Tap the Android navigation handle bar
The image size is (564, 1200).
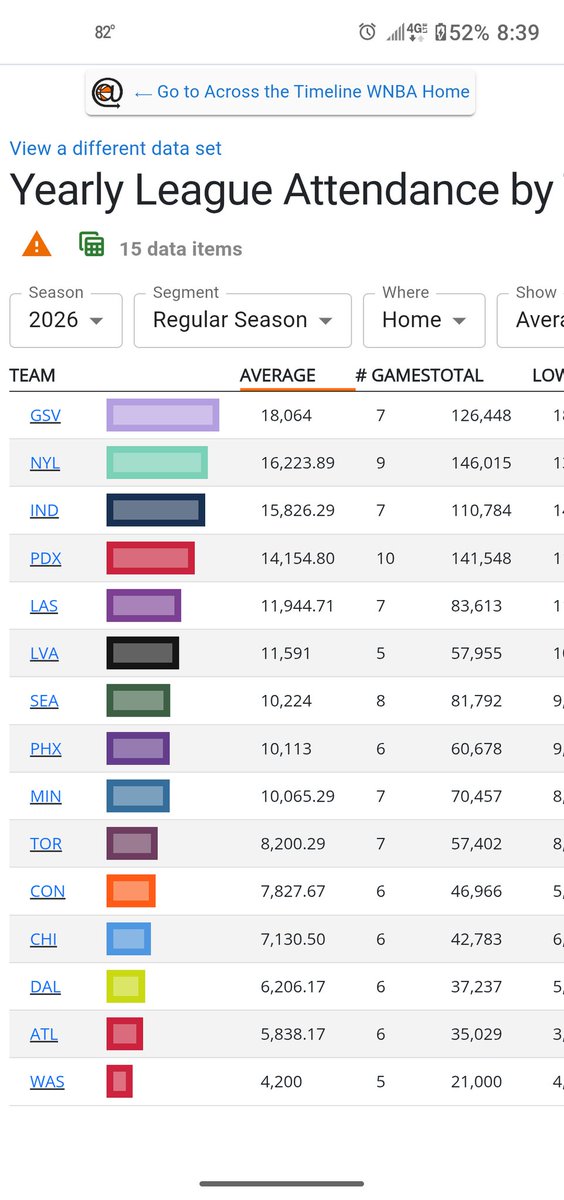pyautogui.click(x=281, y=1184)
